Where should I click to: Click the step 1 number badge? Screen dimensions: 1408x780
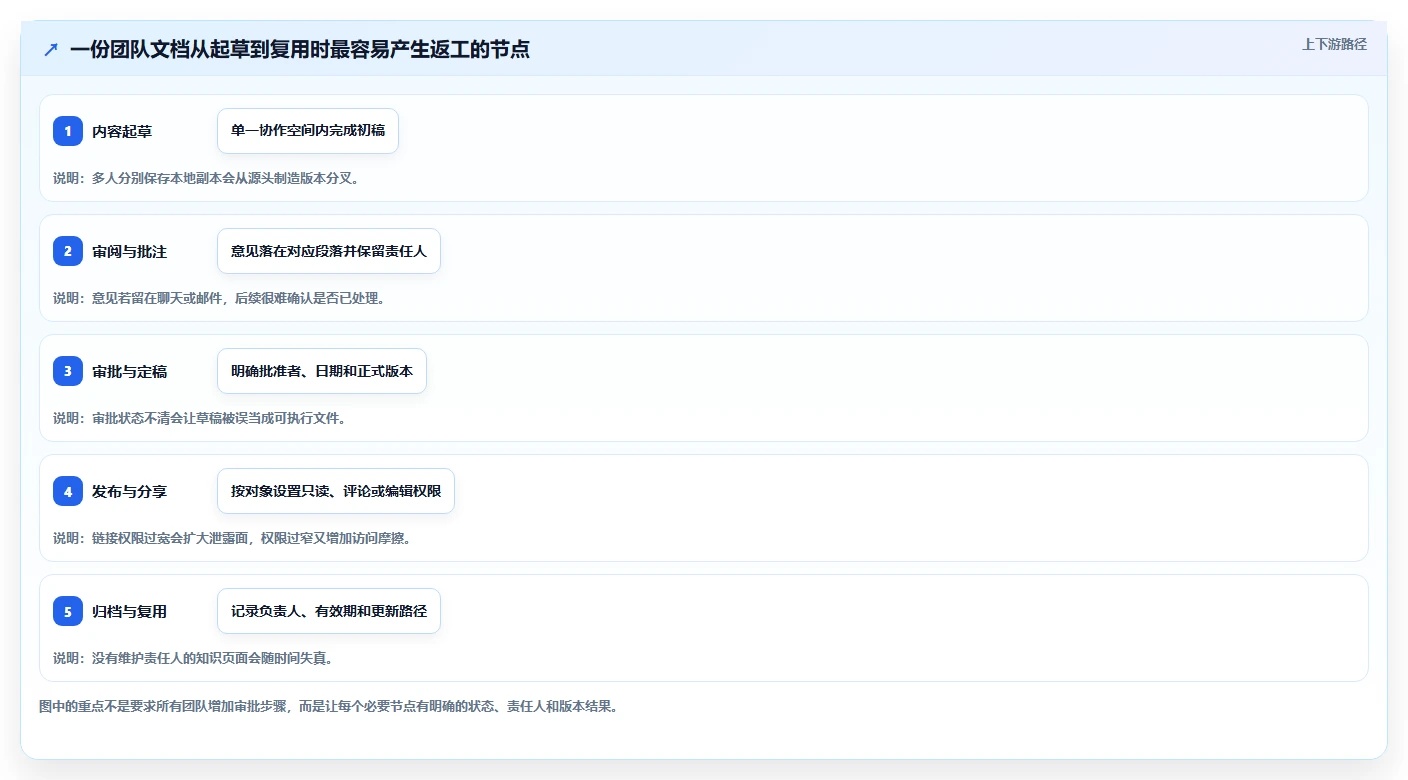click(x=68, y=131)
